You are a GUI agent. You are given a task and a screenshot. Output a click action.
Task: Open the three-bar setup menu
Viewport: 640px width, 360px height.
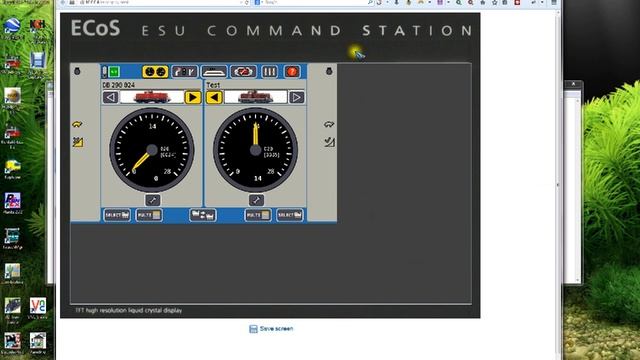tap(269, 72)
